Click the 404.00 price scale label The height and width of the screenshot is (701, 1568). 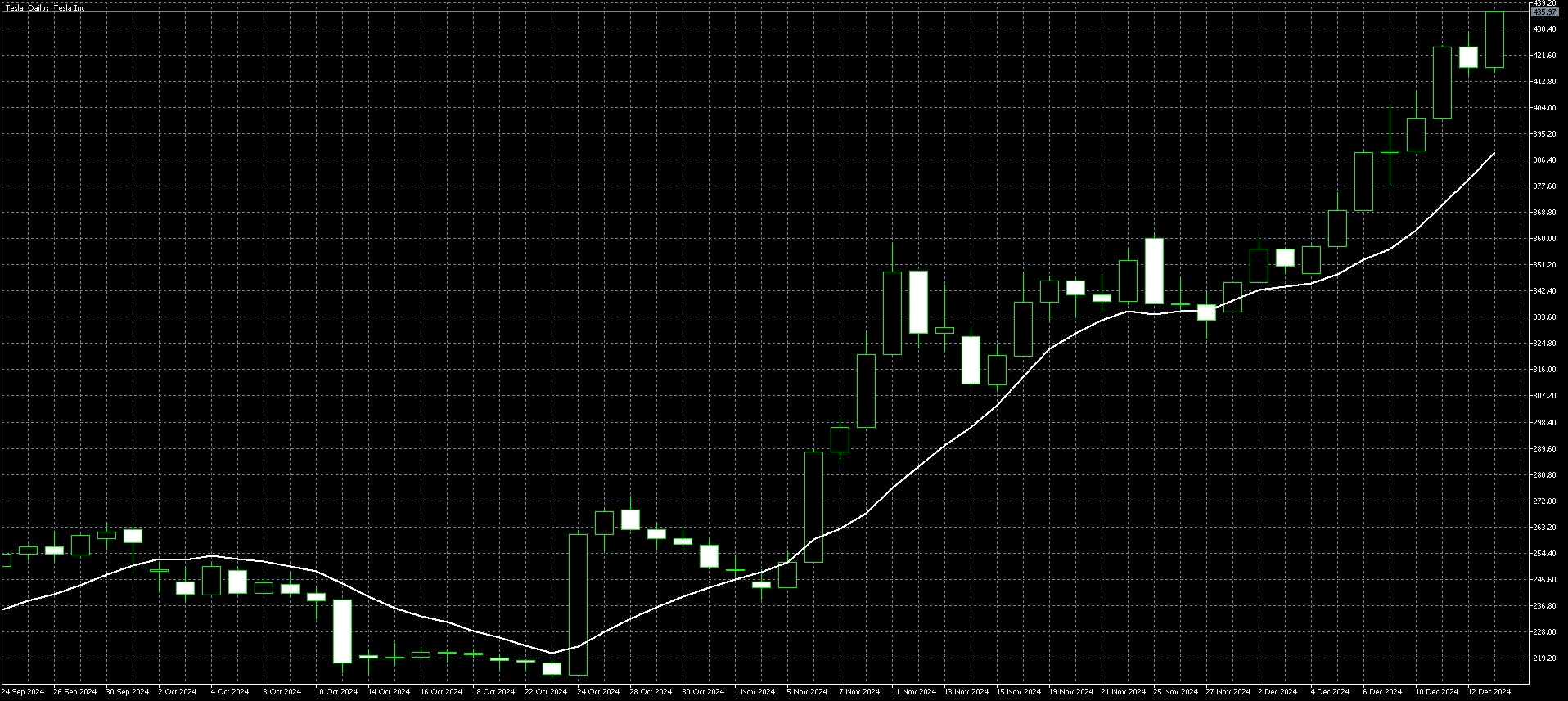1545,108
